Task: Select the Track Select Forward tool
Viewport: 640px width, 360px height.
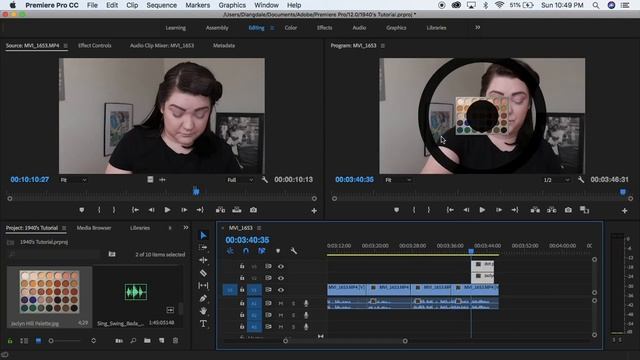Action: [x=203, y=247]
